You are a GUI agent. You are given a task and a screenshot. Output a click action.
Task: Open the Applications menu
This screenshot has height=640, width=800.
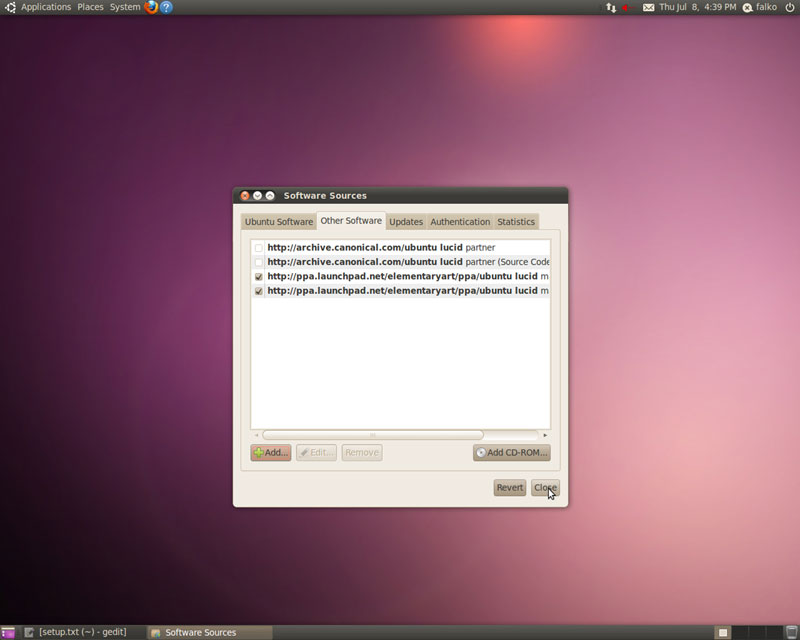(x=46, y=7)
